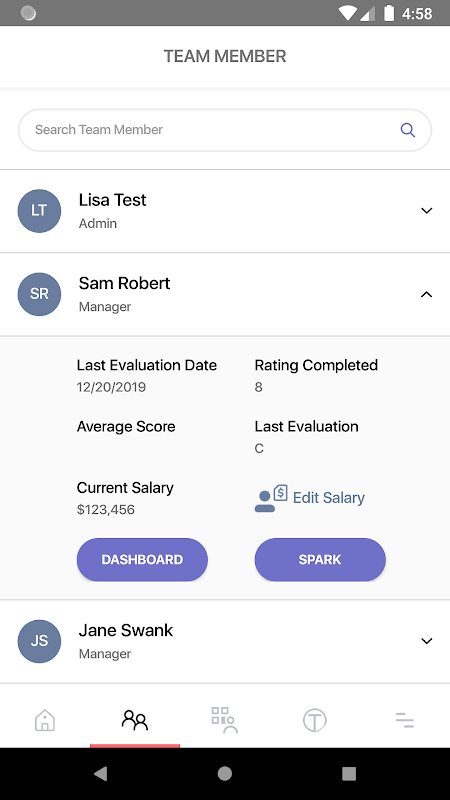
Task: Tap the Spark button
Action: 320,560
